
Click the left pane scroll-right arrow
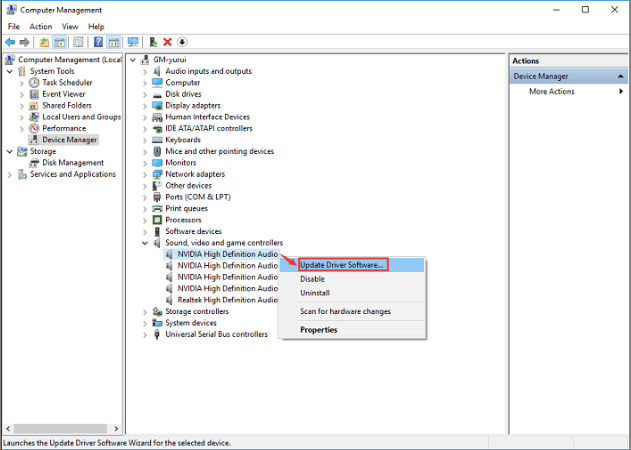(x=116, y=429)
